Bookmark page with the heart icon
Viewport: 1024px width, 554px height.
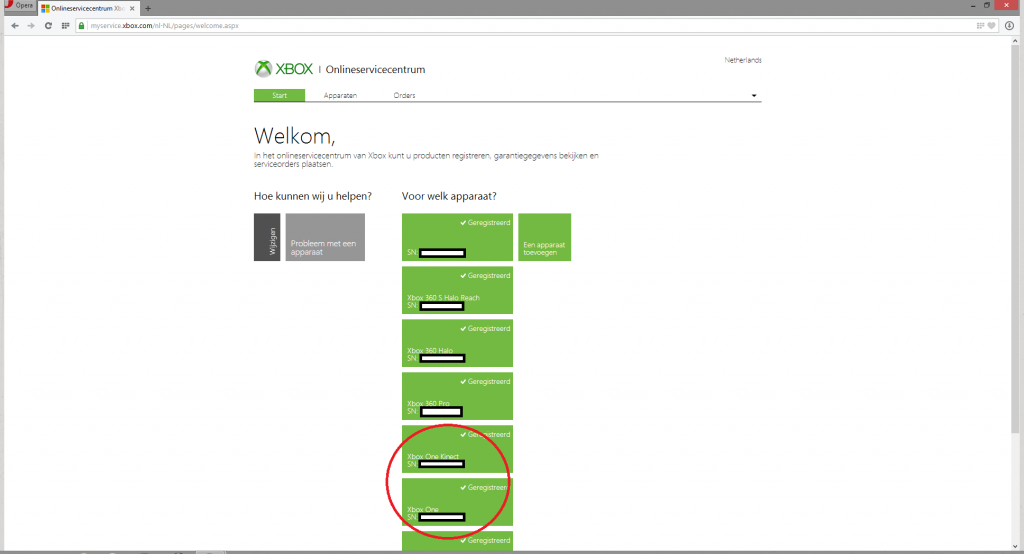click(x=991, y=25)
